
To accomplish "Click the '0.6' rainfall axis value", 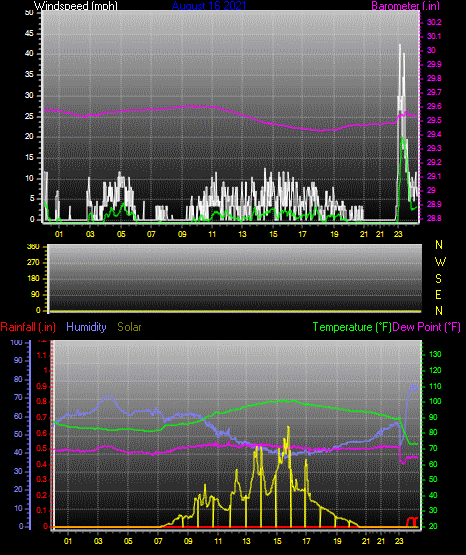I will tap(42, 433).
